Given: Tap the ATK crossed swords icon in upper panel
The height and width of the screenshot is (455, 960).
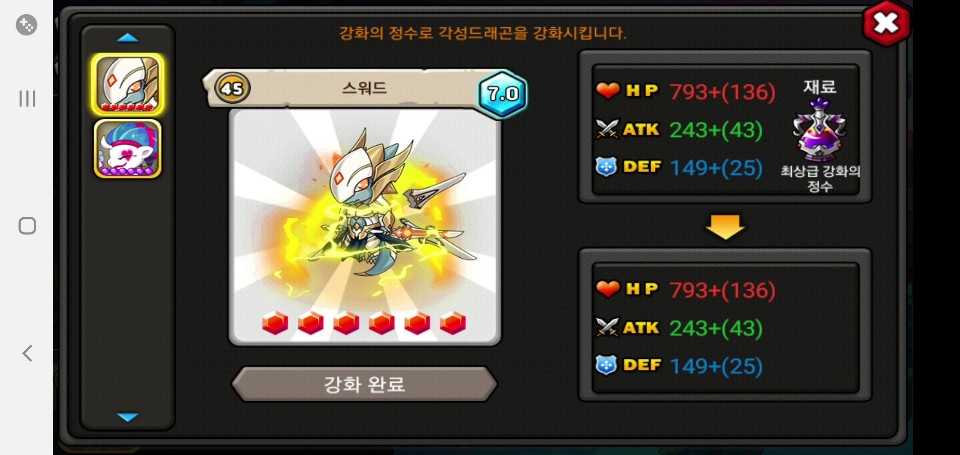Looking at the screenshot, I should (607, 129).
